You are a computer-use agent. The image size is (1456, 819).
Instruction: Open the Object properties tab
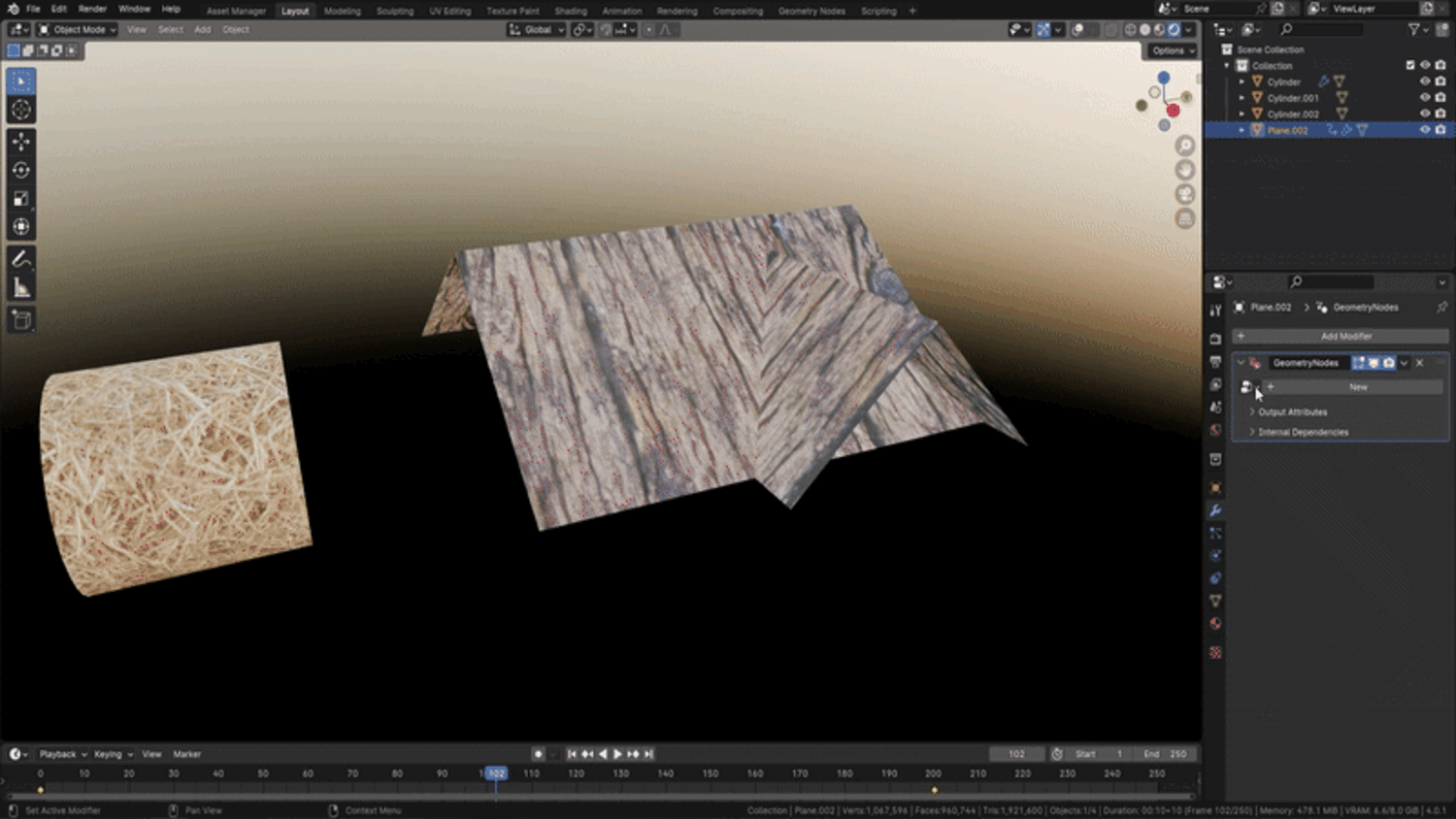pos(1215,487)
